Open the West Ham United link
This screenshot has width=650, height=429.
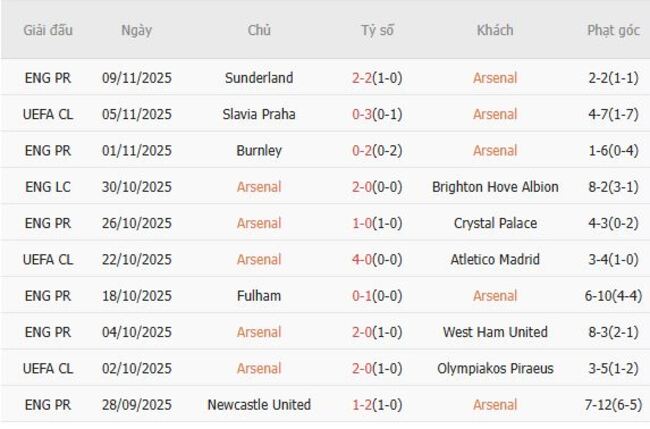[x=495, y=332]
